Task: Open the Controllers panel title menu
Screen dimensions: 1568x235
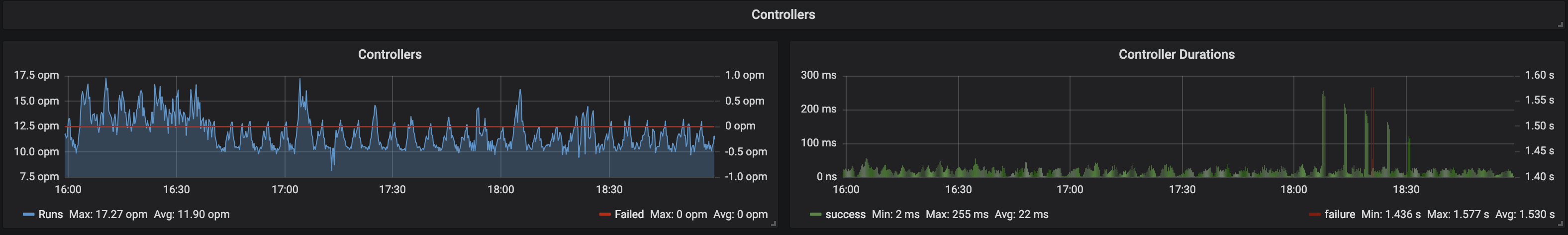Action: [390, 54]
